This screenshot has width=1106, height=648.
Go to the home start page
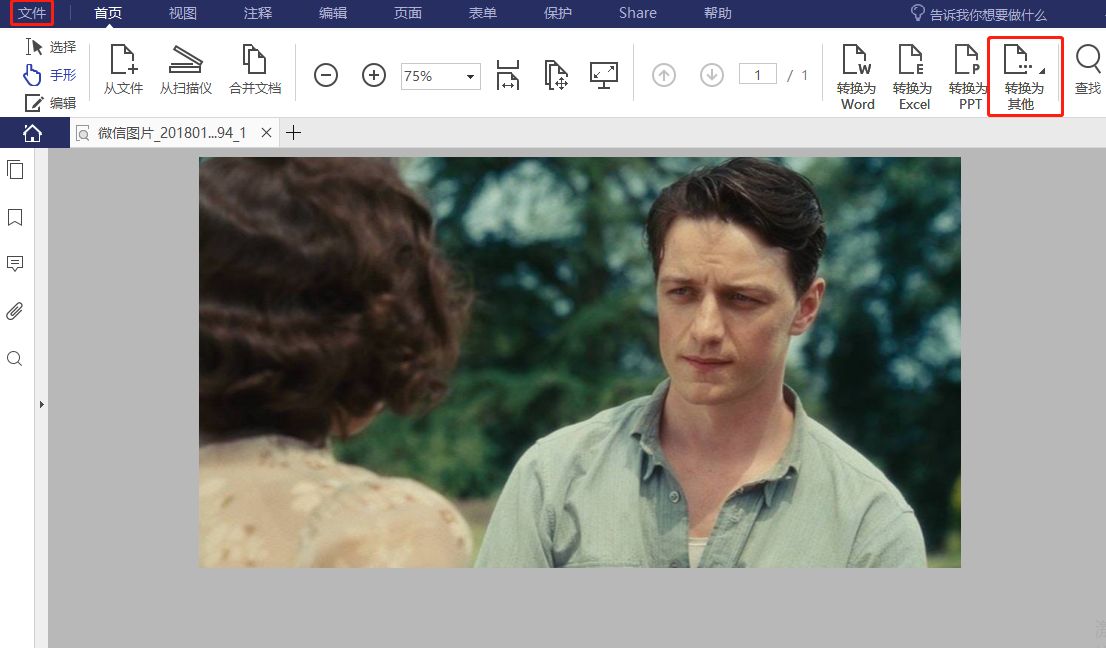(32, 133)
